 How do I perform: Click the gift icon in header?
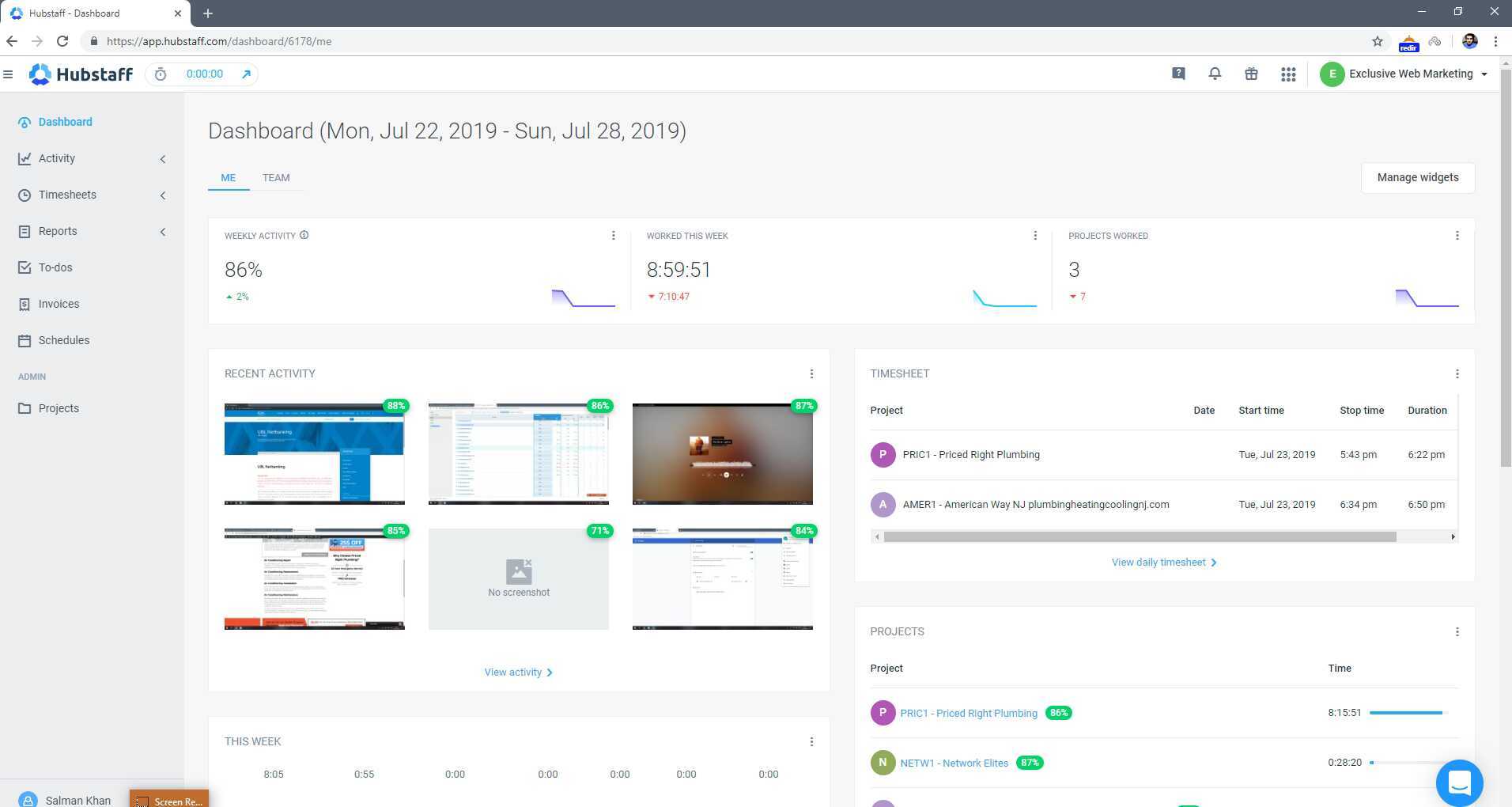pyautogui.click(x=1251, y=74)
